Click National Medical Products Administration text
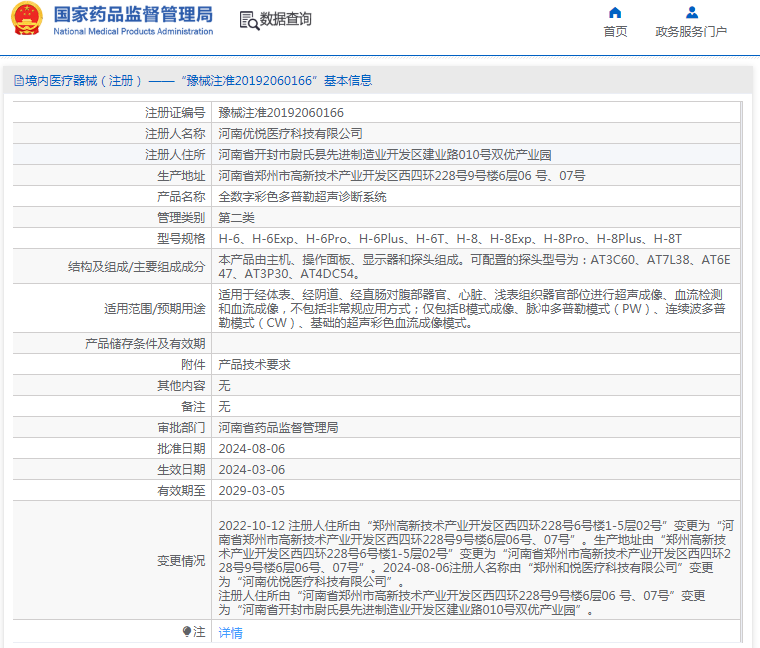760x648 pixels. pos(133,32)
